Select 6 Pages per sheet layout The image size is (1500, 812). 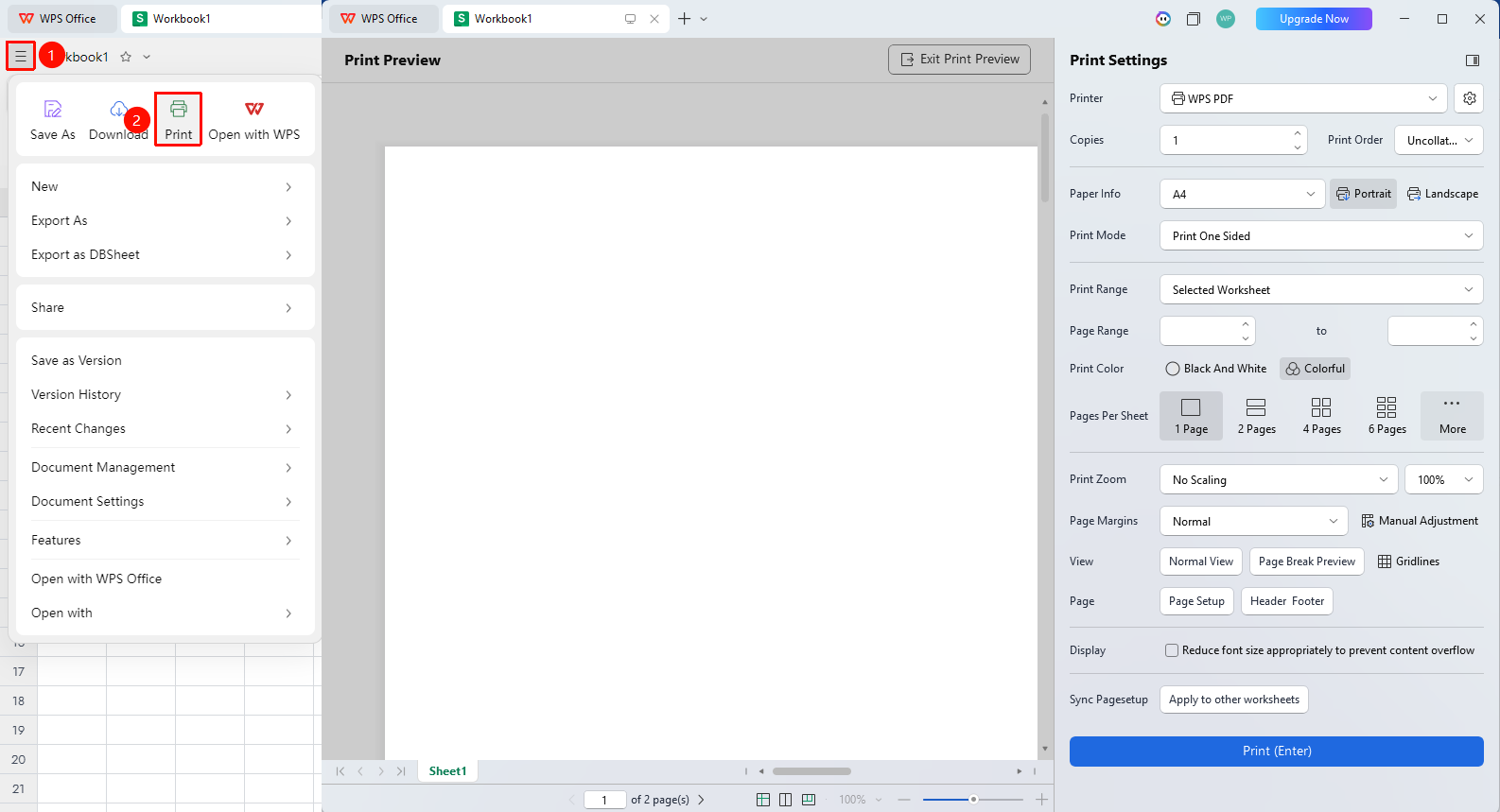(x=1387, y=416)
